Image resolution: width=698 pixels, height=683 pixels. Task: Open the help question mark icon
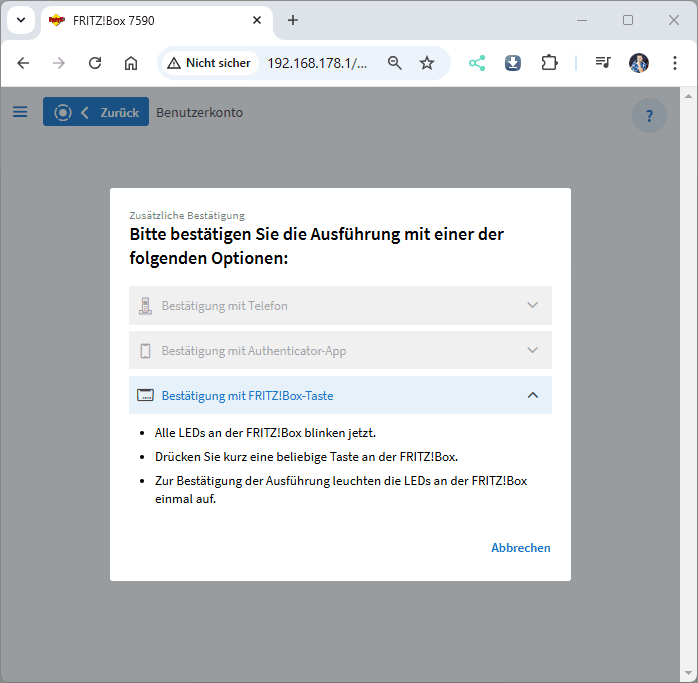click(x=649, y=115)
